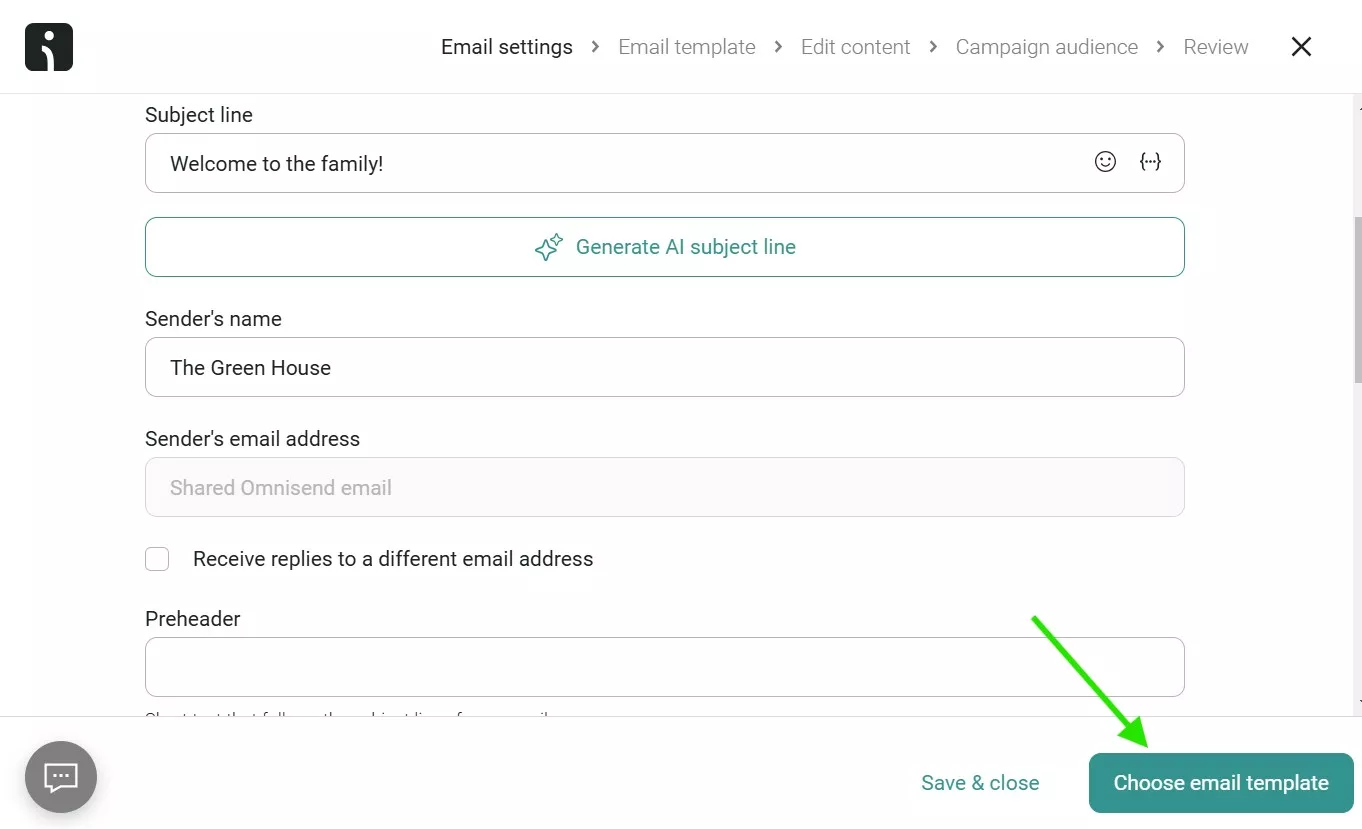The height and width of the screenshot is (829, 1362).
Task: Open the live chat bubble
Action: [x=61, y=777]
